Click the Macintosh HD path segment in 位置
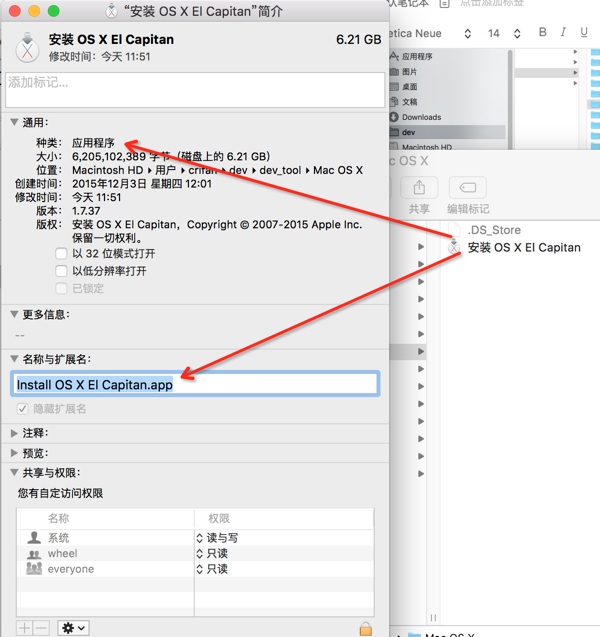This screenshot has height=637, width=600. [108, 170]
